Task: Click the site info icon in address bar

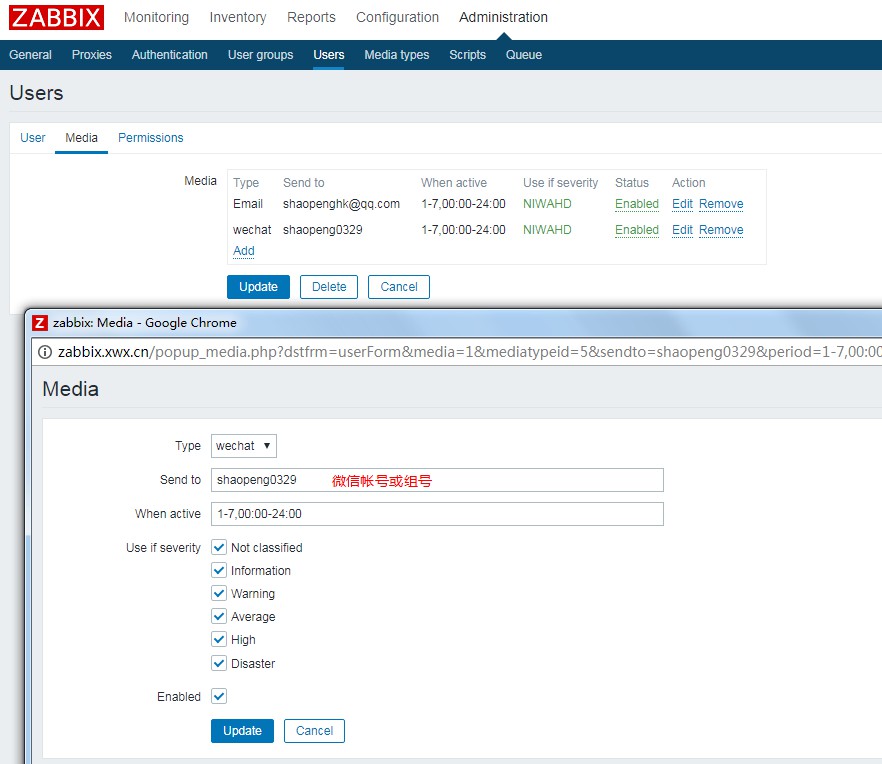Action: point(45,352)
